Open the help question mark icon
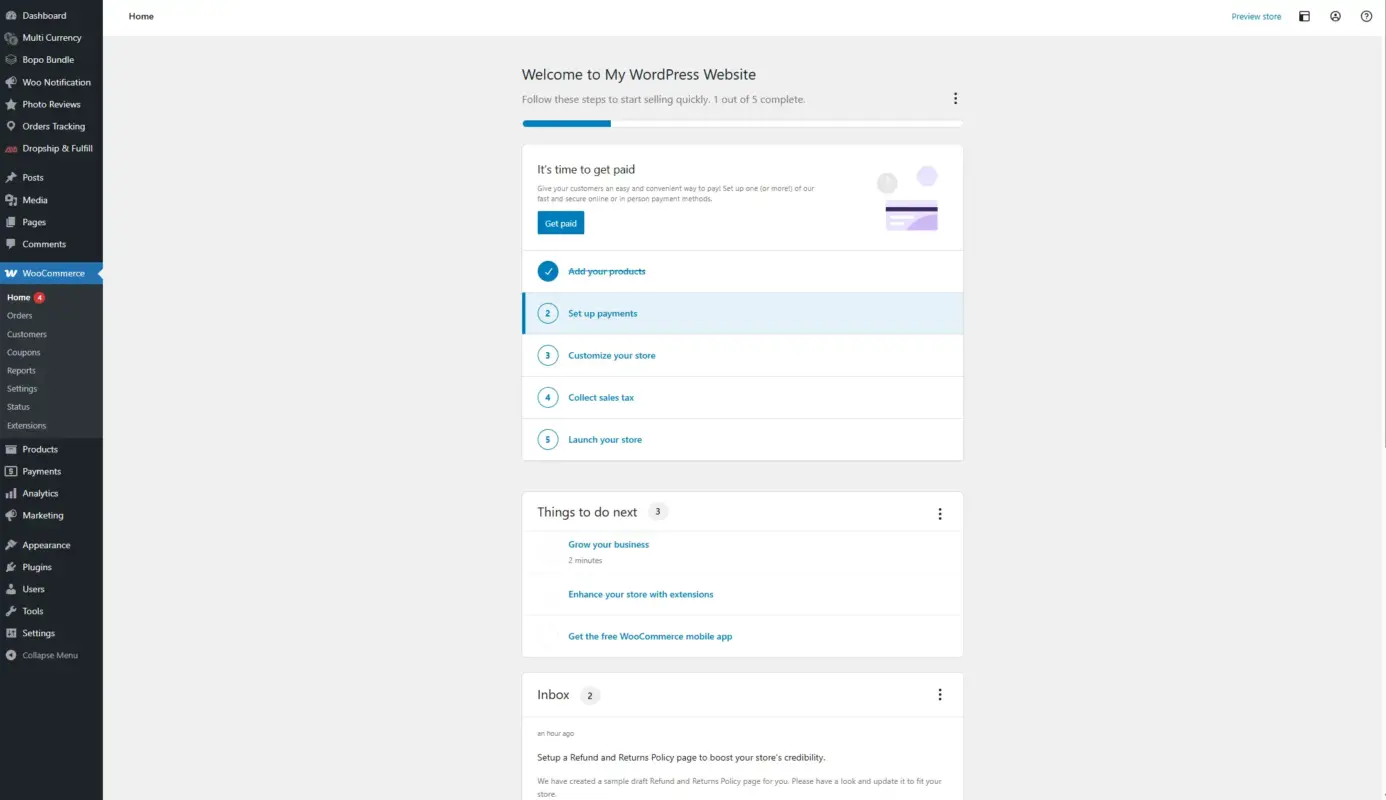1386x800 pixels. click(1366, 16)
